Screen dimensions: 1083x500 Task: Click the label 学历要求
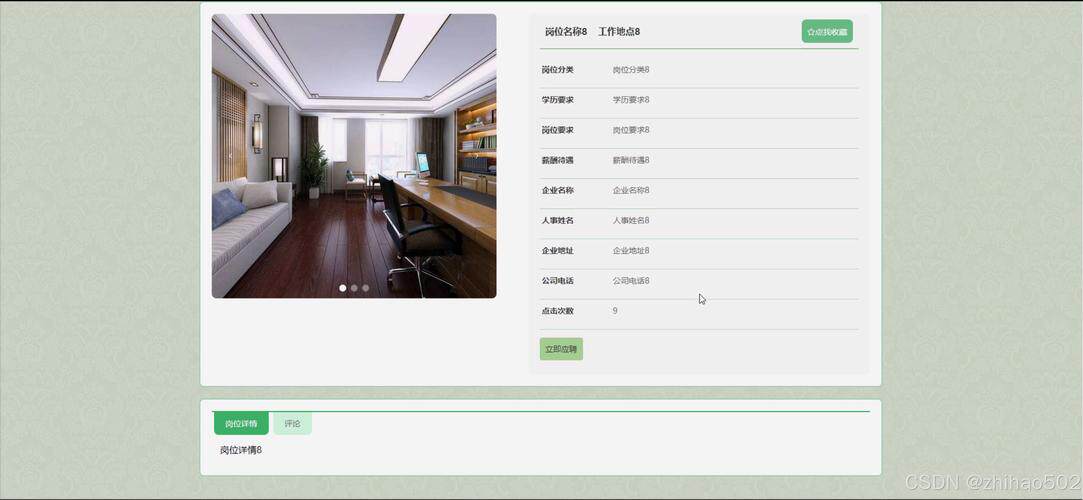(x=557, y=100)
